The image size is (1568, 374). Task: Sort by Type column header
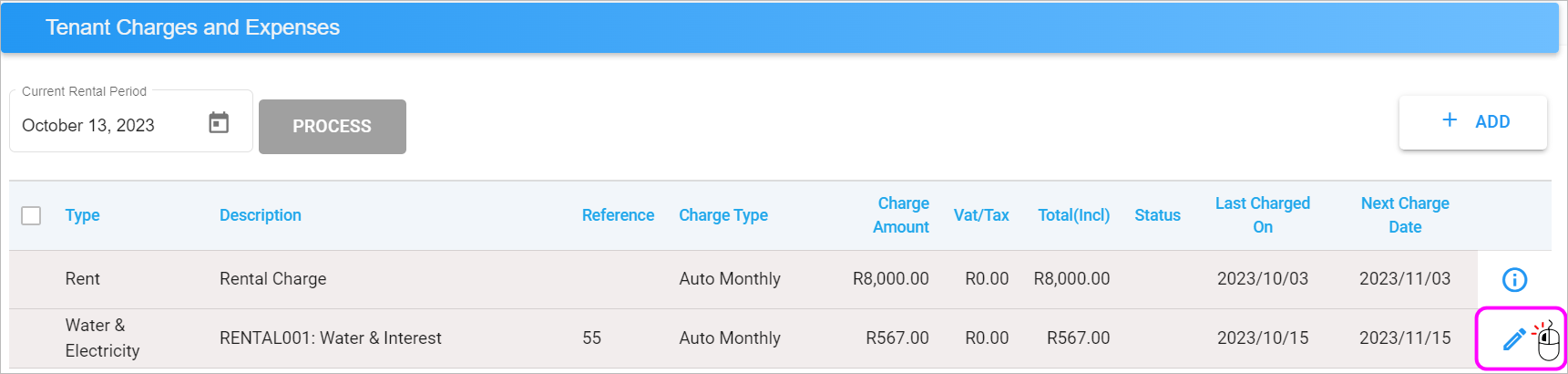pos(82,215)
